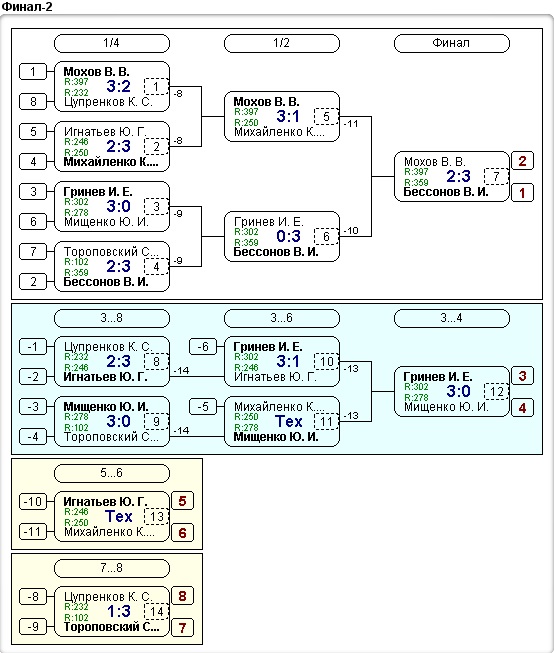Select seed box number 5
Viewport: 554px width, 653px height.
click(33, 132)
